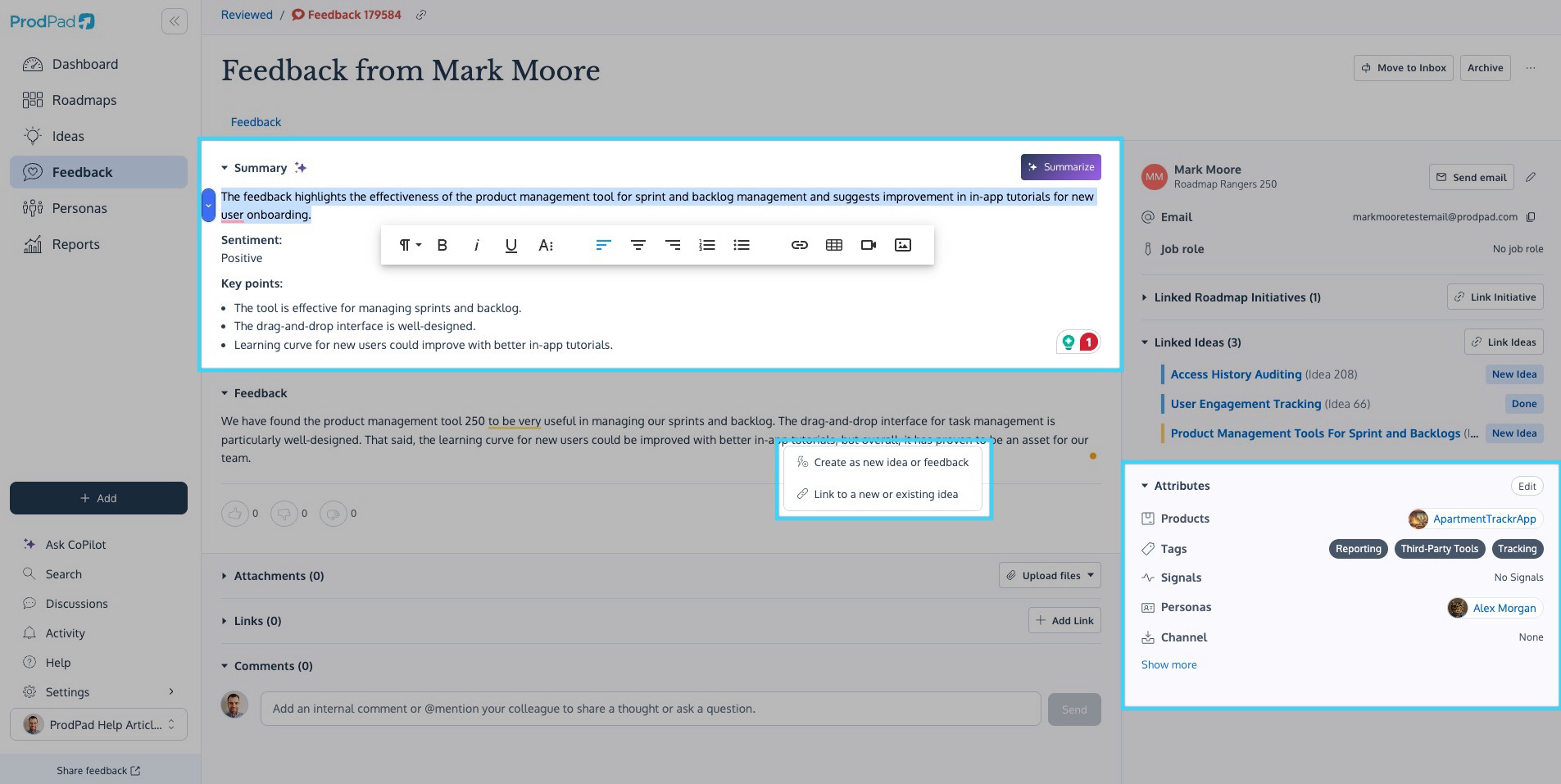Copy feedback permalink icon in breadcrumb
Screen dimensions: 1561x784
[x=420, y=15]
